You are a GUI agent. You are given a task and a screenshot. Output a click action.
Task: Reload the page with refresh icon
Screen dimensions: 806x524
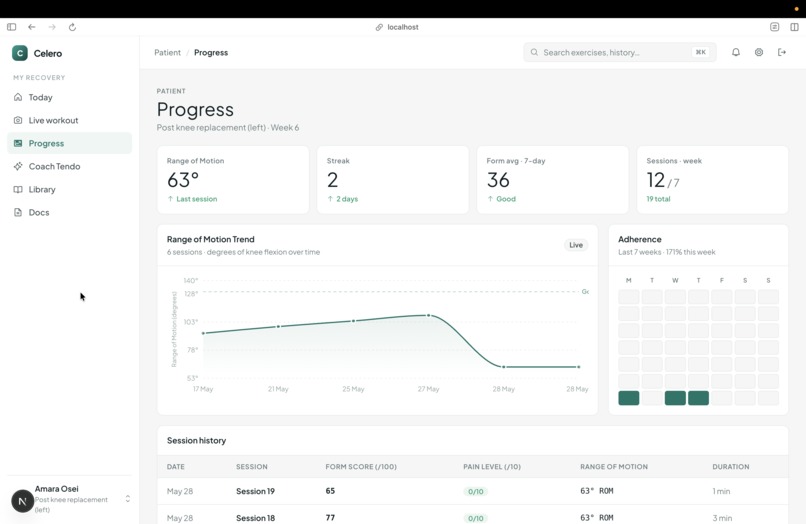[x=72, y=27]
